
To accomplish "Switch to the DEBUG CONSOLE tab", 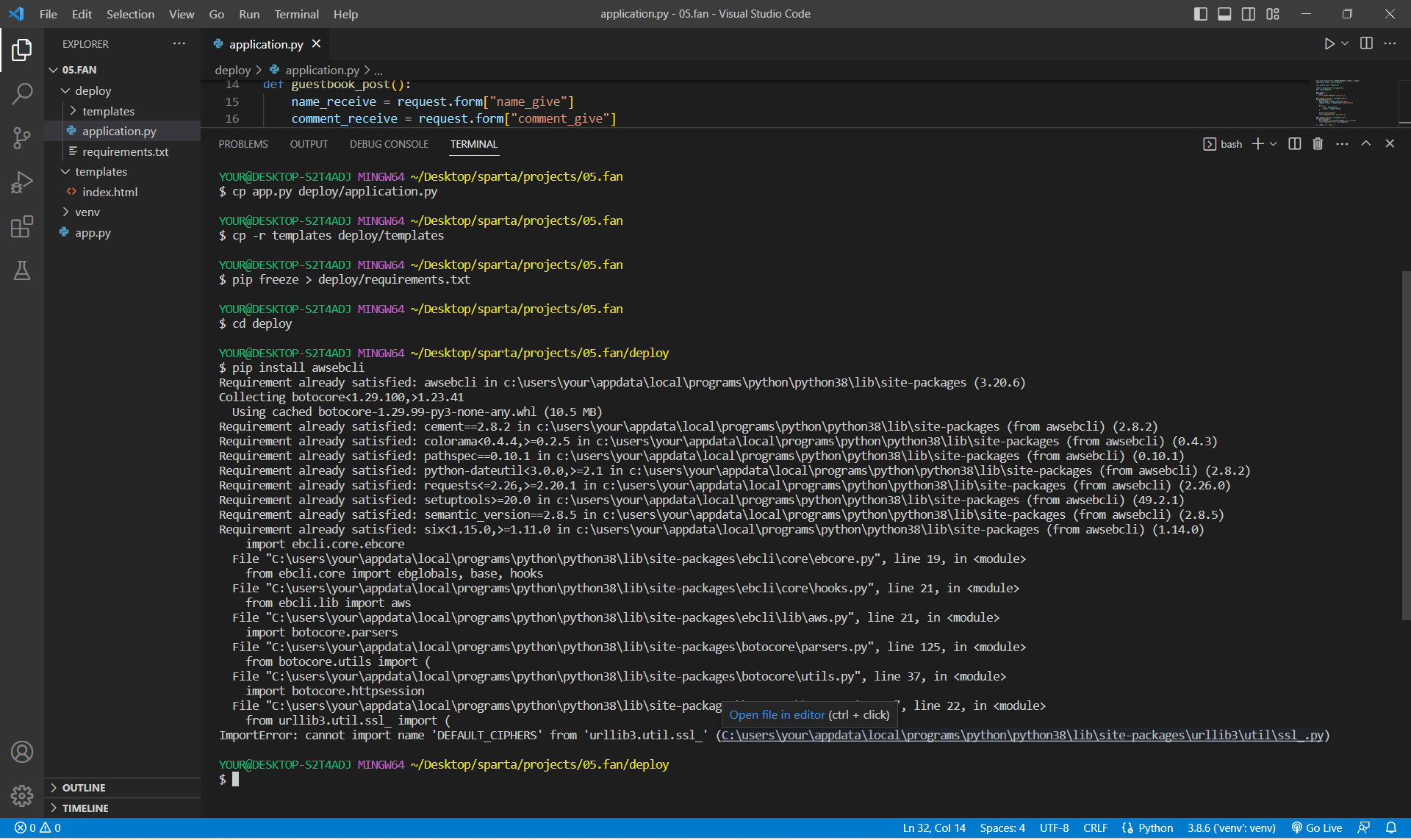I will click(x=389, y=144).
